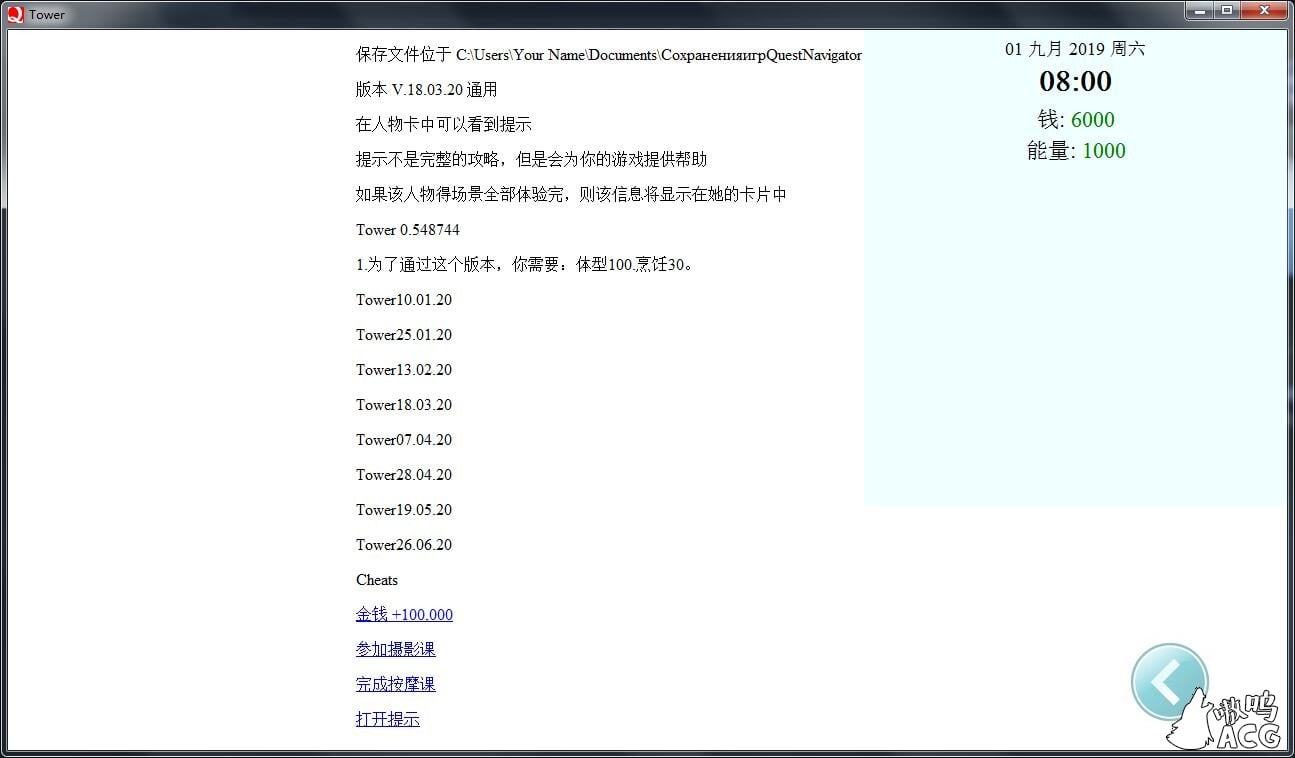Select the Tower26.06.20 version entry
Image resolution: width=1295 pixels, height=758 pixels.
404,545
